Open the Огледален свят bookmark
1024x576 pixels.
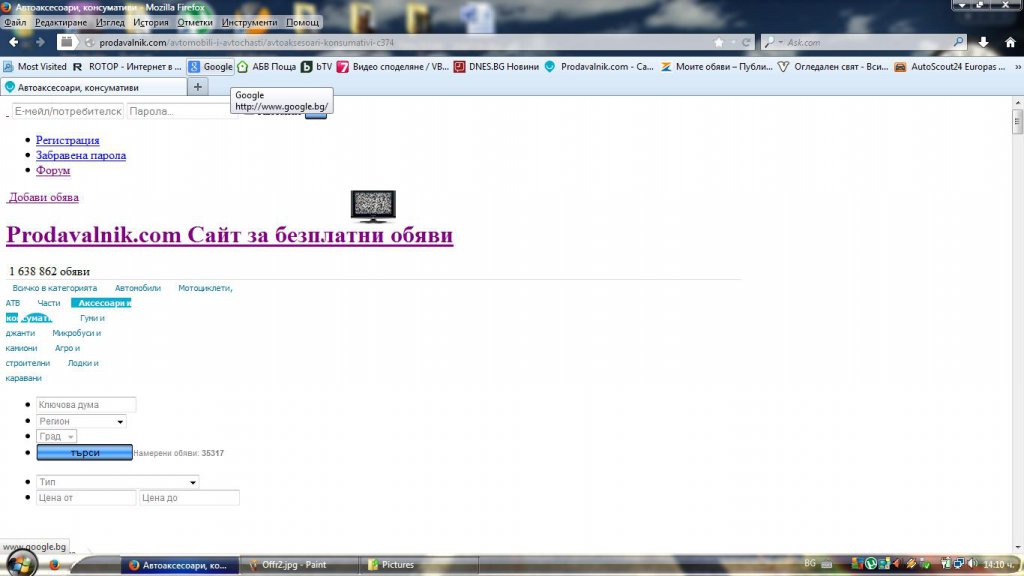(833, 67)
